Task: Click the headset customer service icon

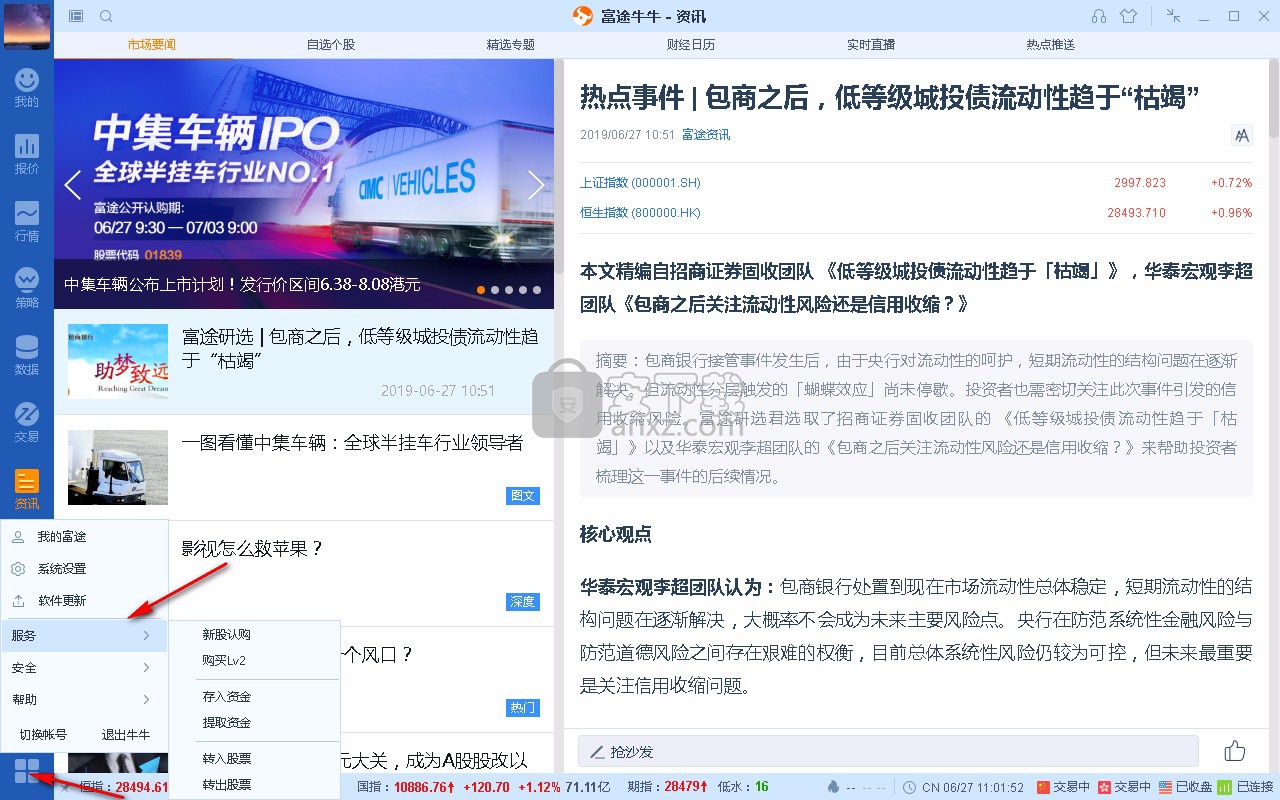Action: 1099,16
